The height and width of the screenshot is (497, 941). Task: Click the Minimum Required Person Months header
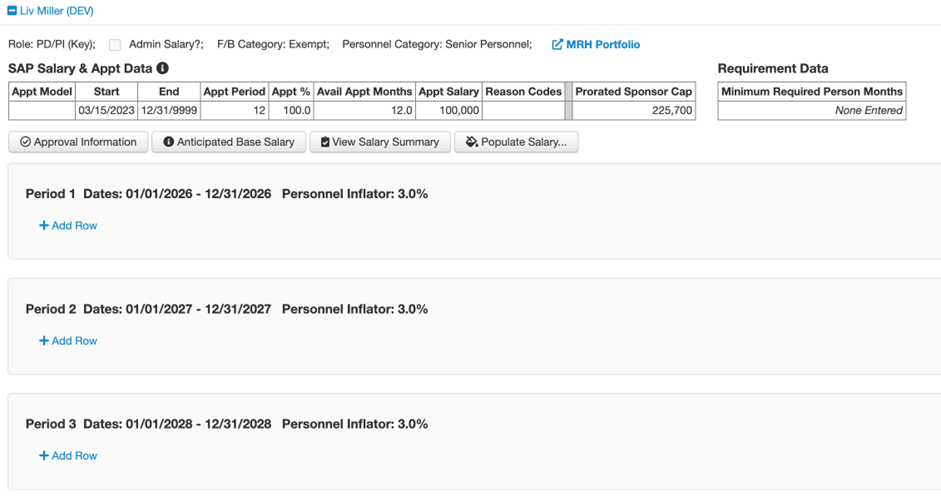tap(811, 92)
